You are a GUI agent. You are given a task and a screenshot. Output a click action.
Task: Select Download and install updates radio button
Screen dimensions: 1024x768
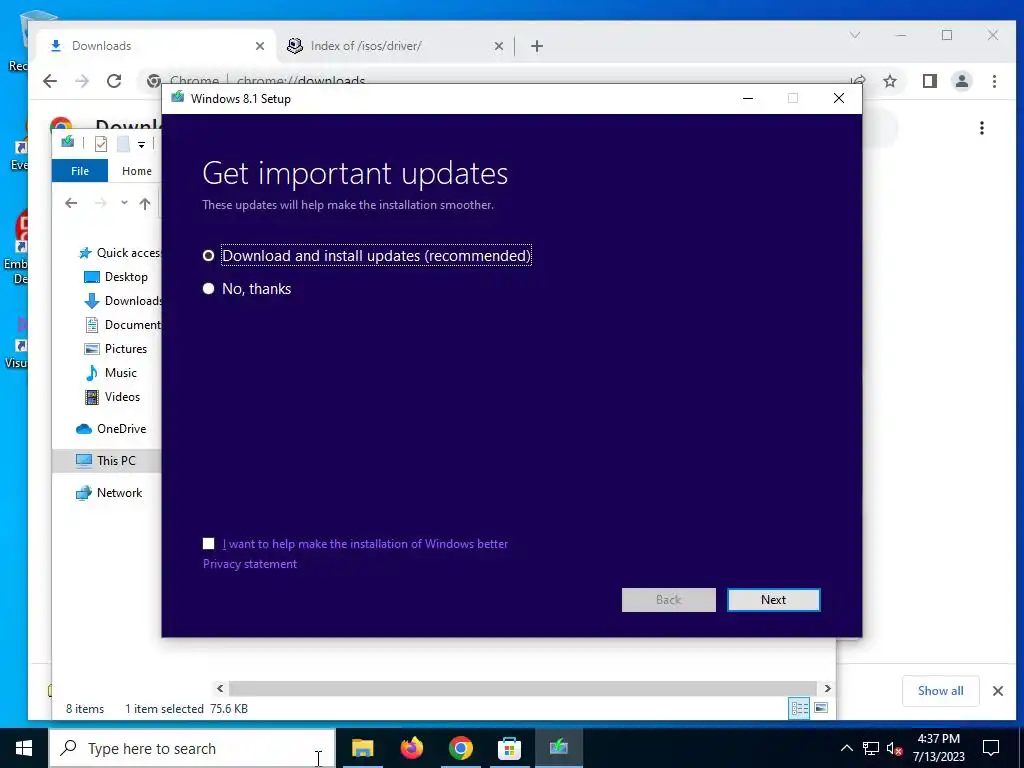click(208, 255)
